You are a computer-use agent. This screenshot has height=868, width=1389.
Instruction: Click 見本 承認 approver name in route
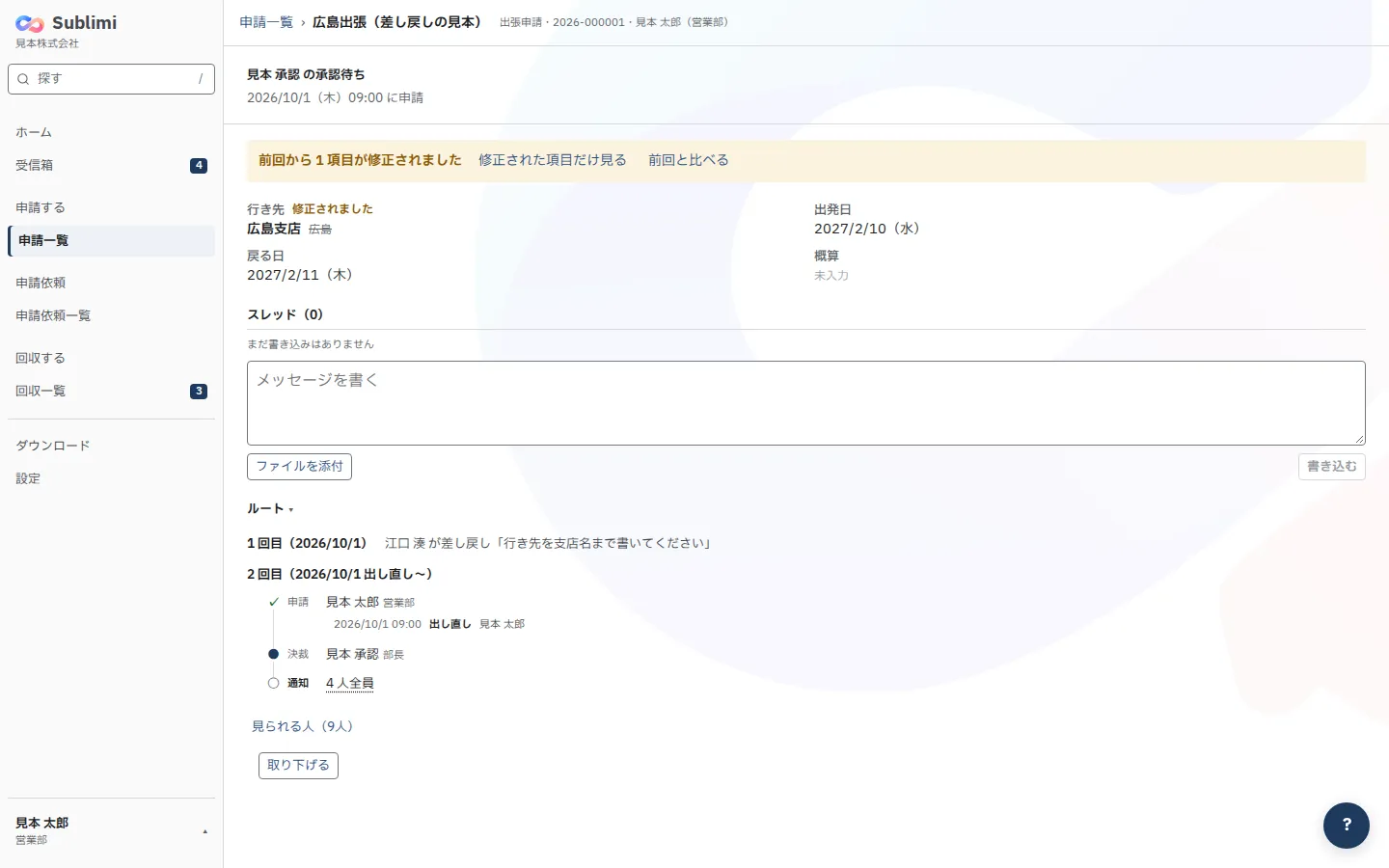click(x=352, y=654)
